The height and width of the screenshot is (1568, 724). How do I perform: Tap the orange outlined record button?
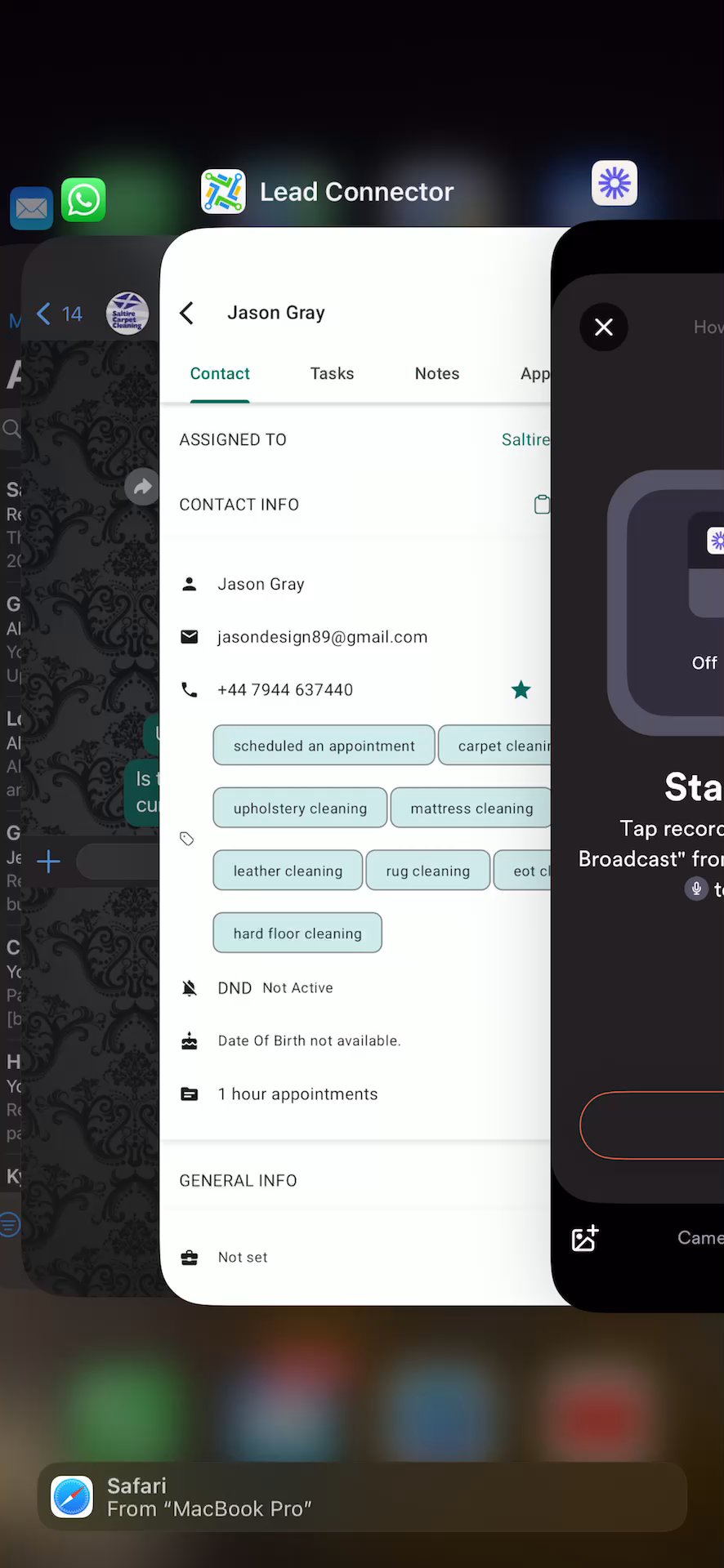coord(652,1125)
